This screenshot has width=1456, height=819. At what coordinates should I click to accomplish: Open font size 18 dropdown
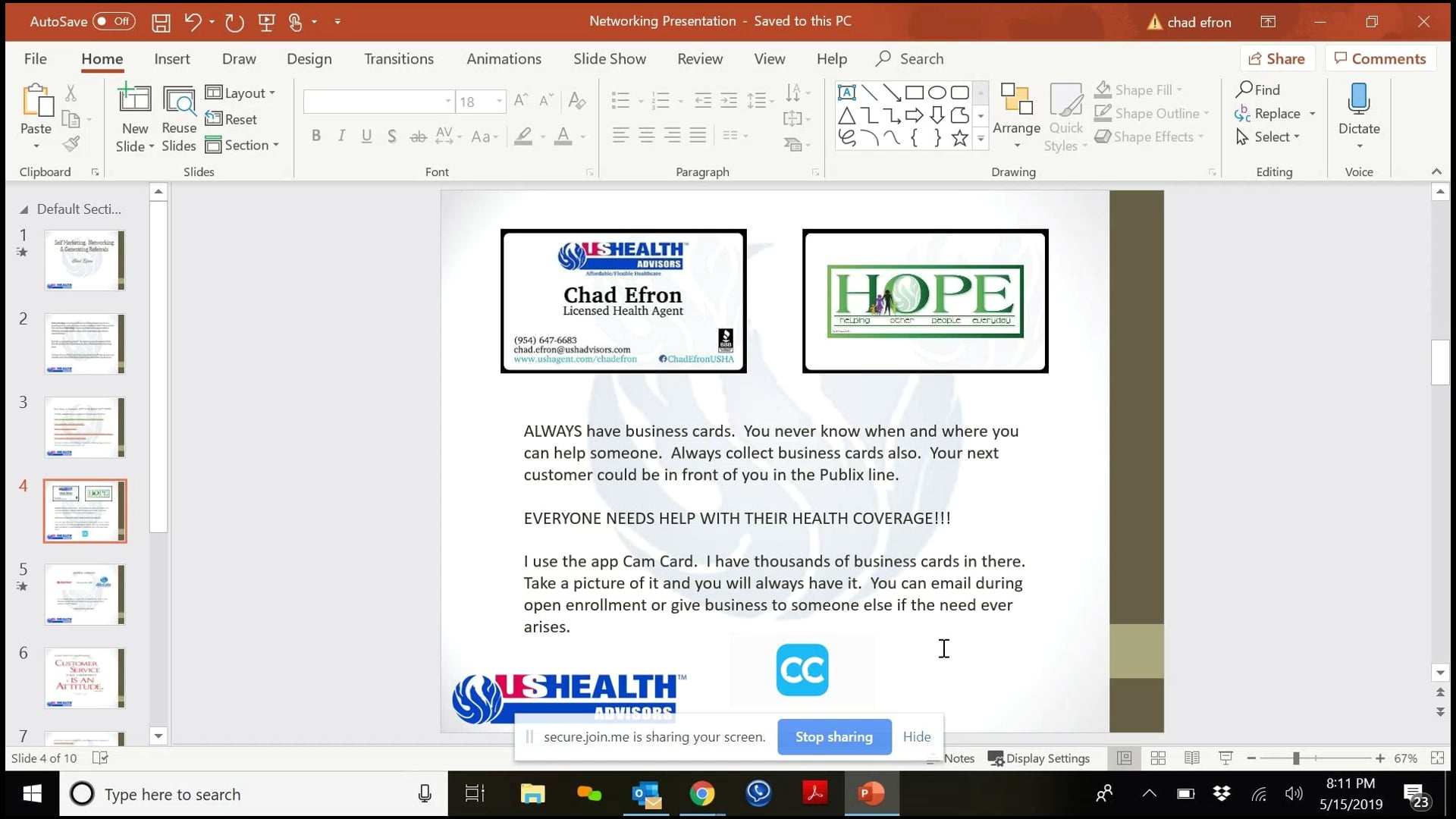pos(499,101)
